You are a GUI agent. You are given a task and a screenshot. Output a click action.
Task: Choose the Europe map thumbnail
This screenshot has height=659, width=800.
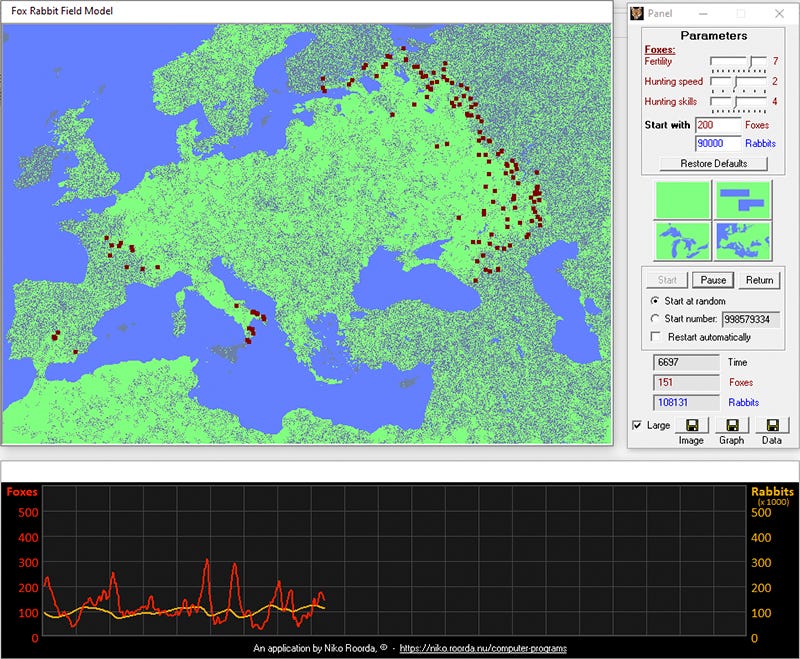744,241
